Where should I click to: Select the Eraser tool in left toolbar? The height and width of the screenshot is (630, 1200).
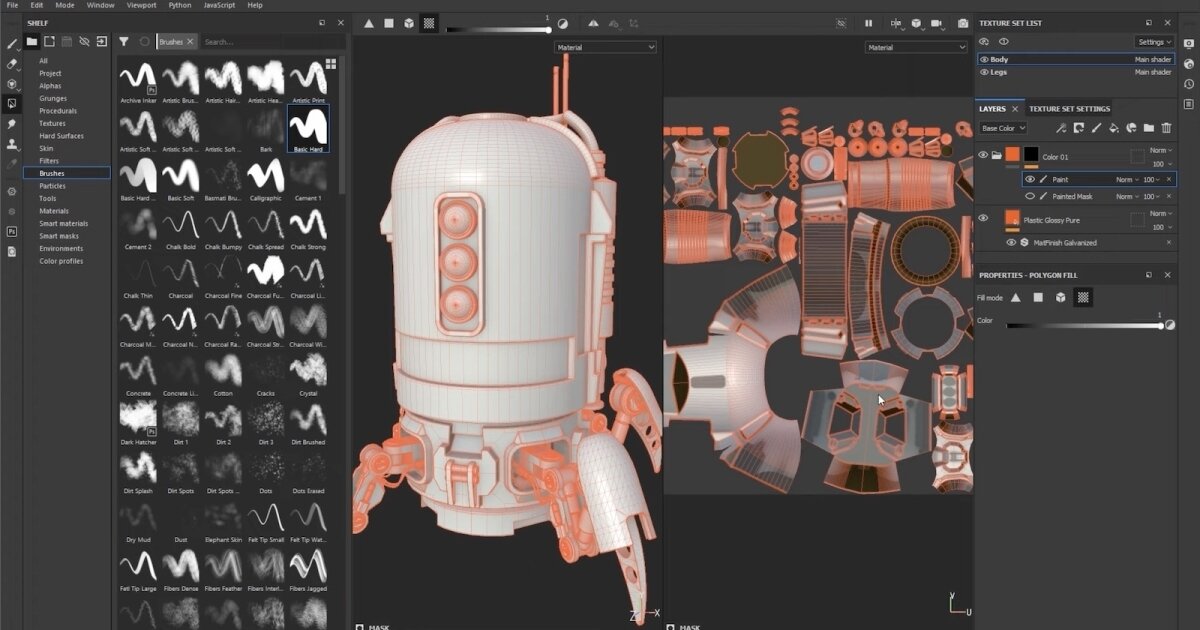pos(12,64)
